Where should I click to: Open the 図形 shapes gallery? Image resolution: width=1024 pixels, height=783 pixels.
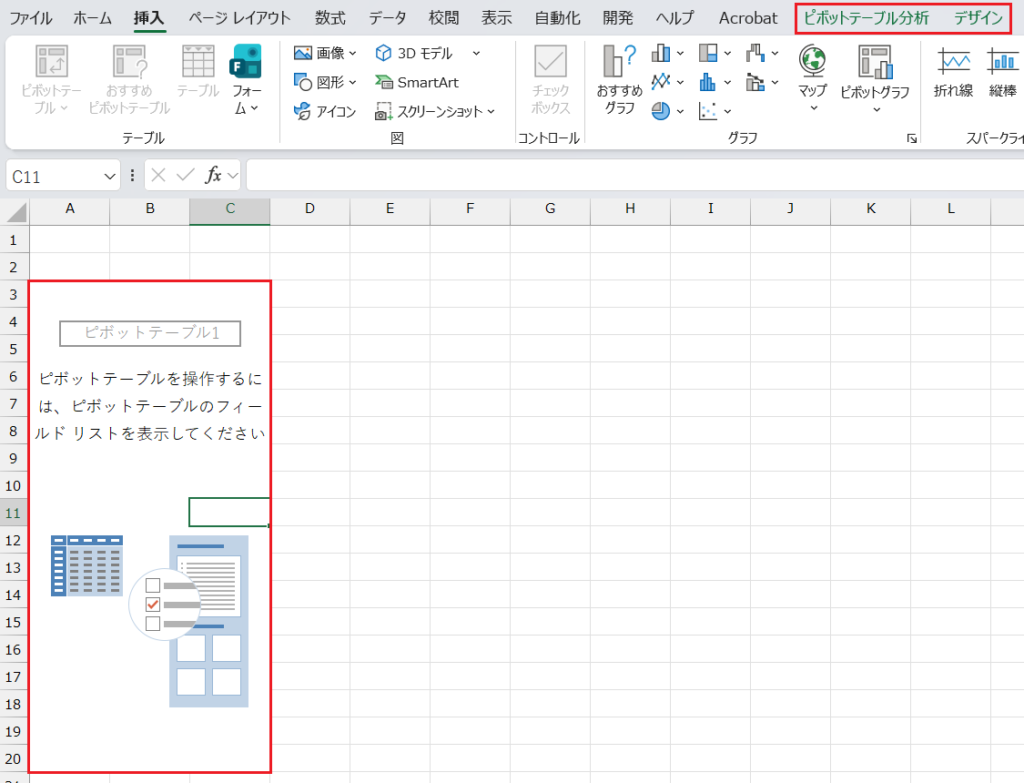point(303,82)
